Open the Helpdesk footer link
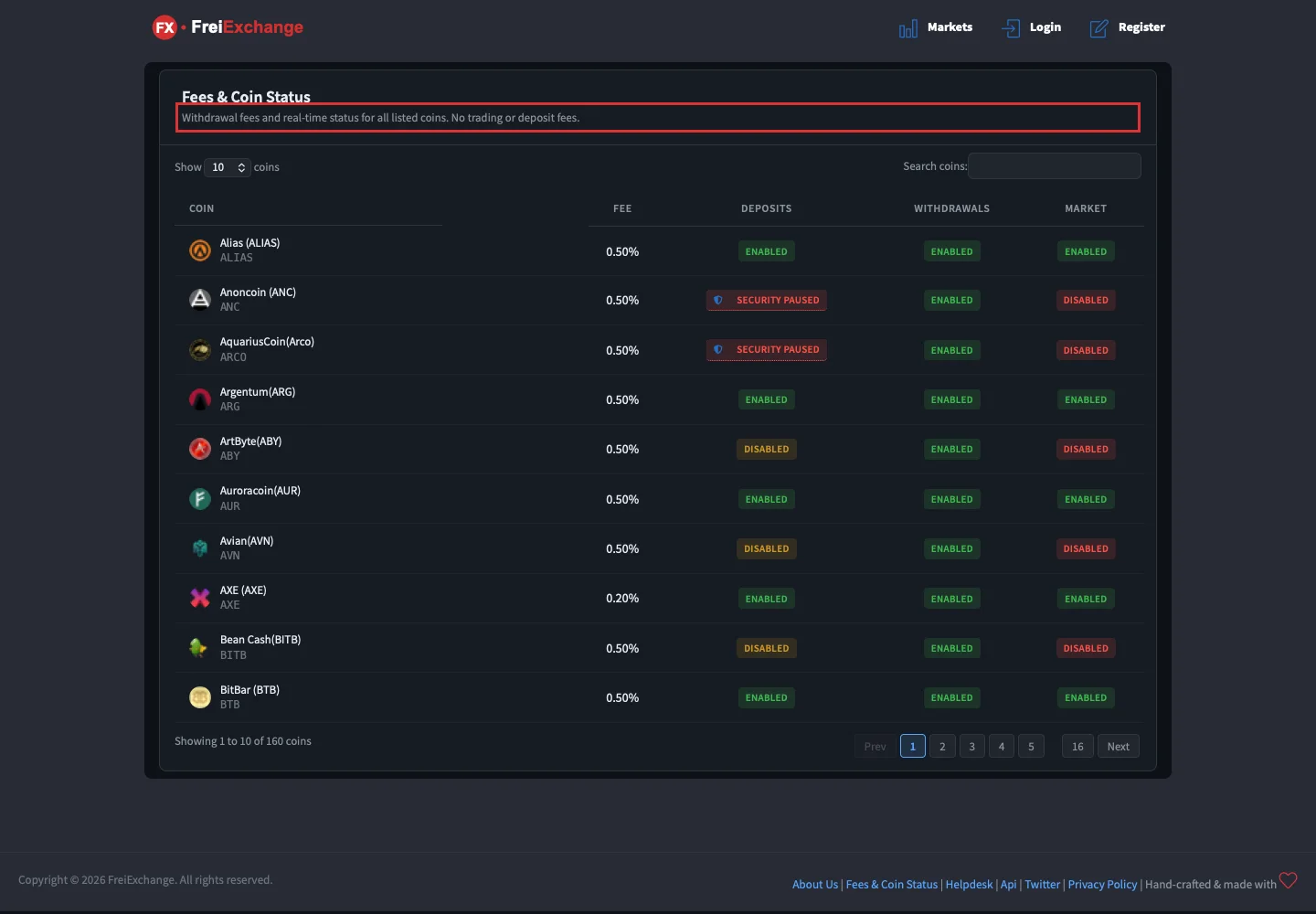Screen dimensions: 1316x914 coord(969,885)
